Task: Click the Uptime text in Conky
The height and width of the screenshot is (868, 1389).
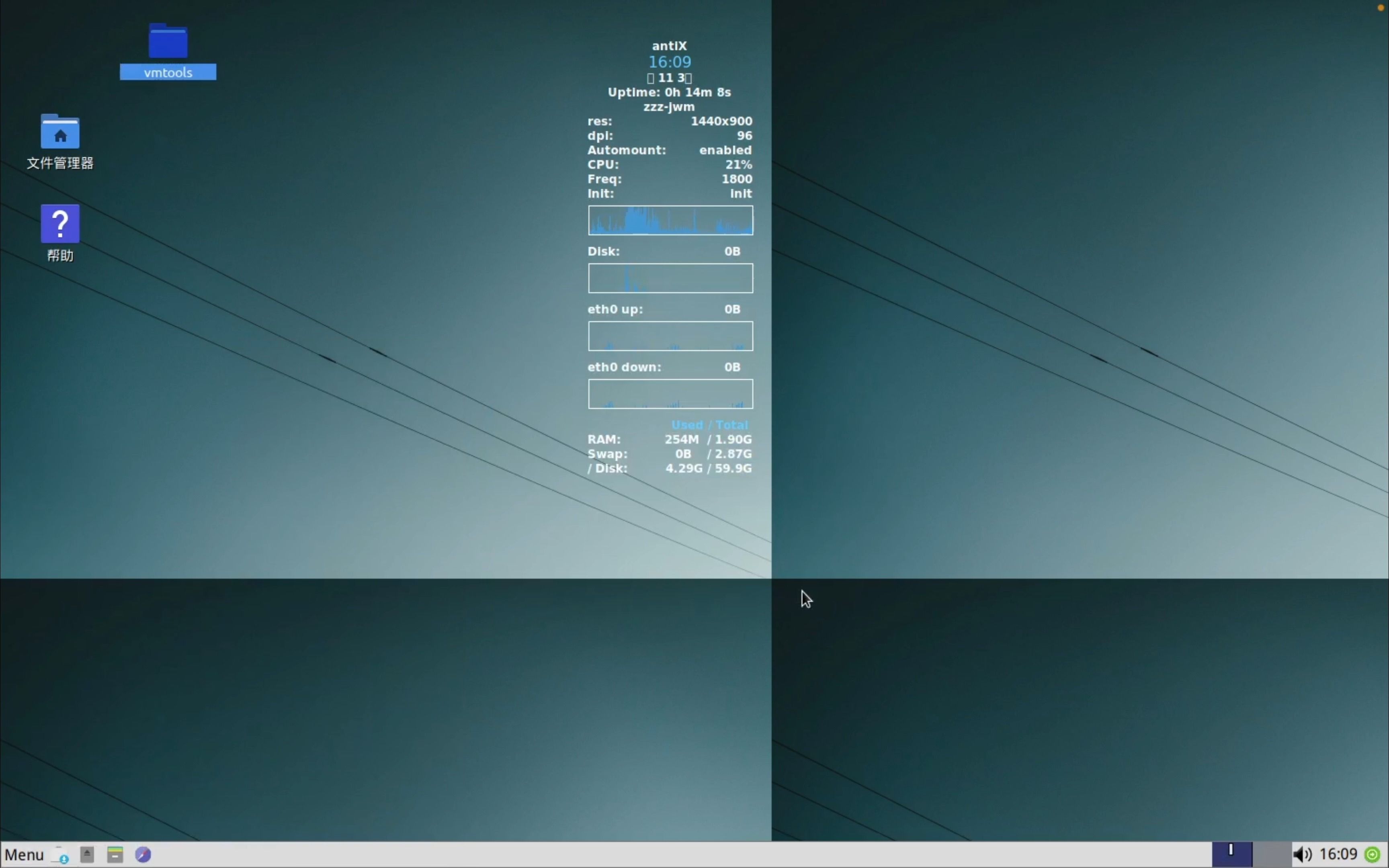Action: click(x=669, y=92)
